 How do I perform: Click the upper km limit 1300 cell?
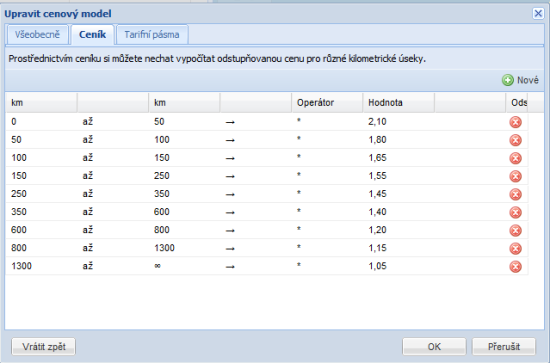[x=164, y=248]
